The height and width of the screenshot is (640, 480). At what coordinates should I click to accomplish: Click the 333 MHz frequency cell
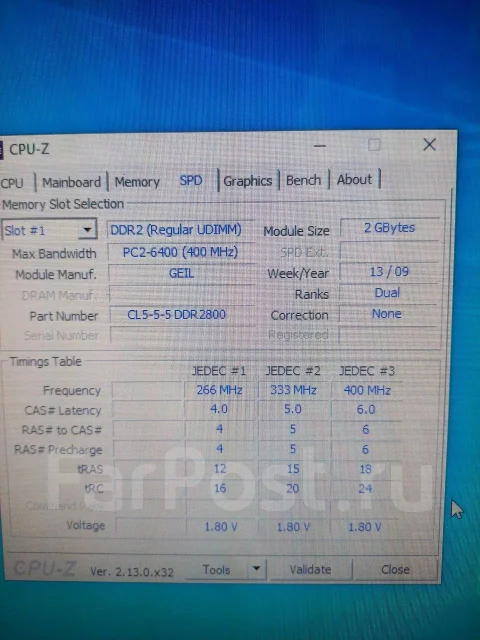tap(293, 390)
